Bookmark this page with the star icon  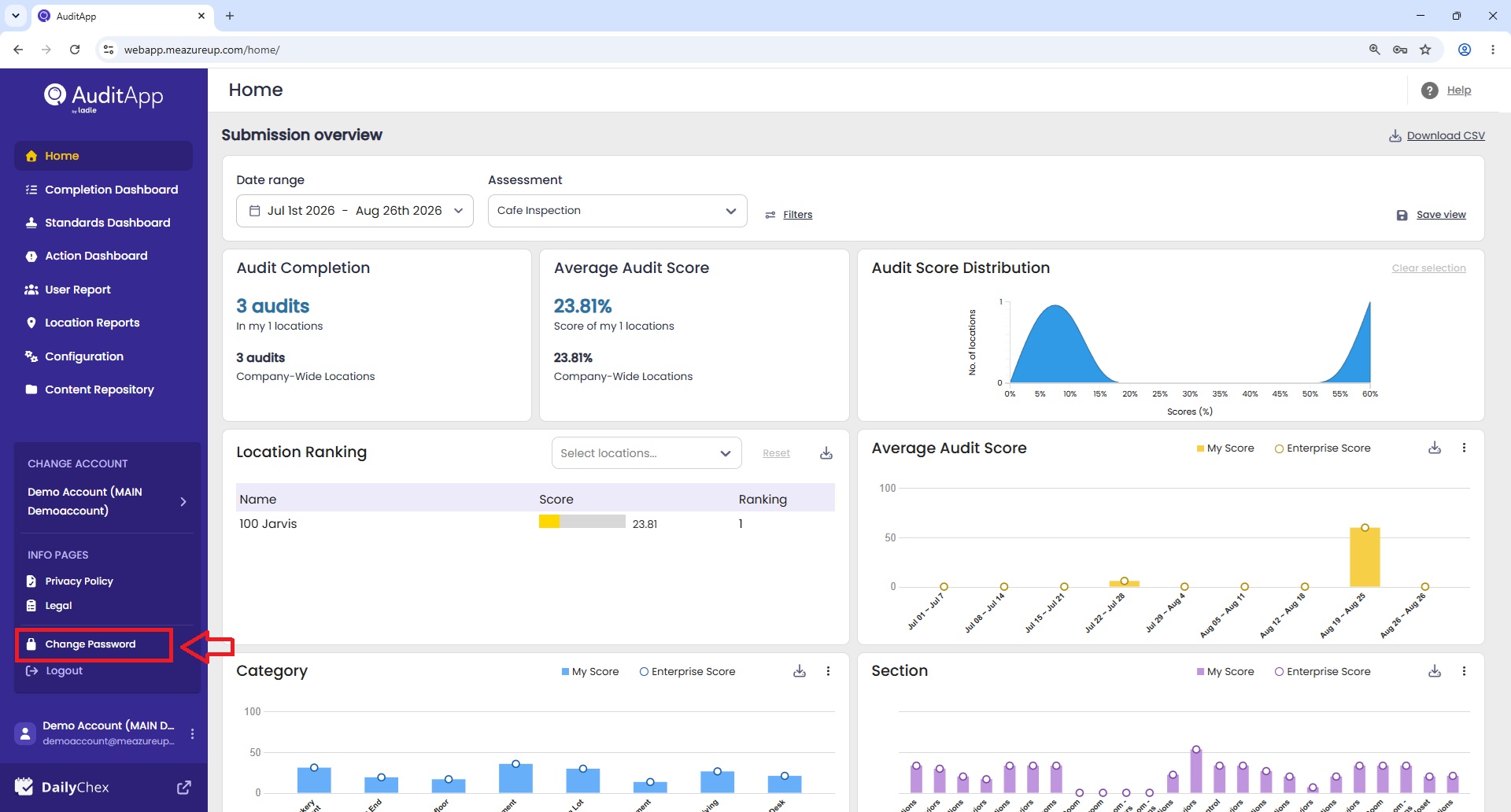[1425, 50]
